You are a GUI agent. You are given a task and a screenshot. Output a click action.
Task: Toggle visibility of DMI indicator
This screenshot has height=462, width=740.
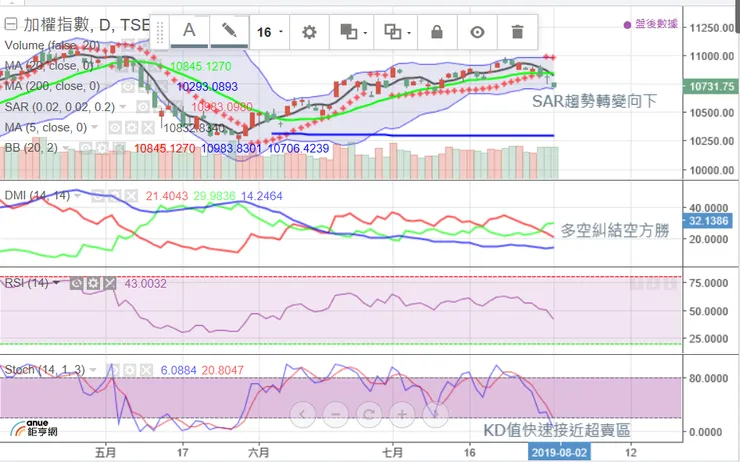pyautogui.click(x=98, y=196)
